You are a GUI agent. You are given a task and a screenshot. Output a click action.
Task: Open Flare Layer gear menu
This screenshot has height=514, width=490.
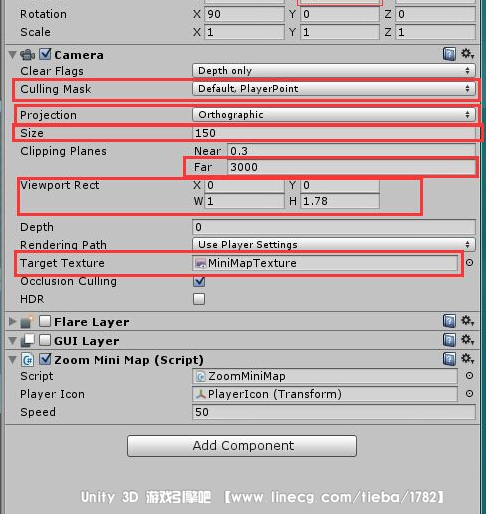pos(467,321)
